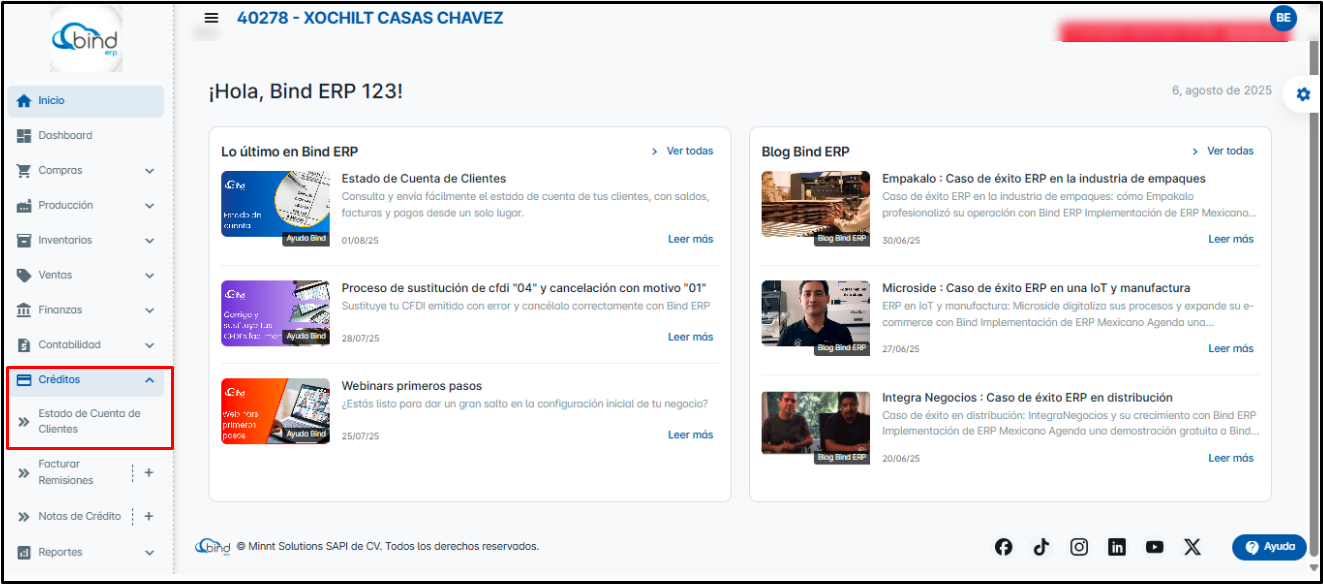
Task: Collapse the Créditos menu chevron
Action: coord(149,380)
